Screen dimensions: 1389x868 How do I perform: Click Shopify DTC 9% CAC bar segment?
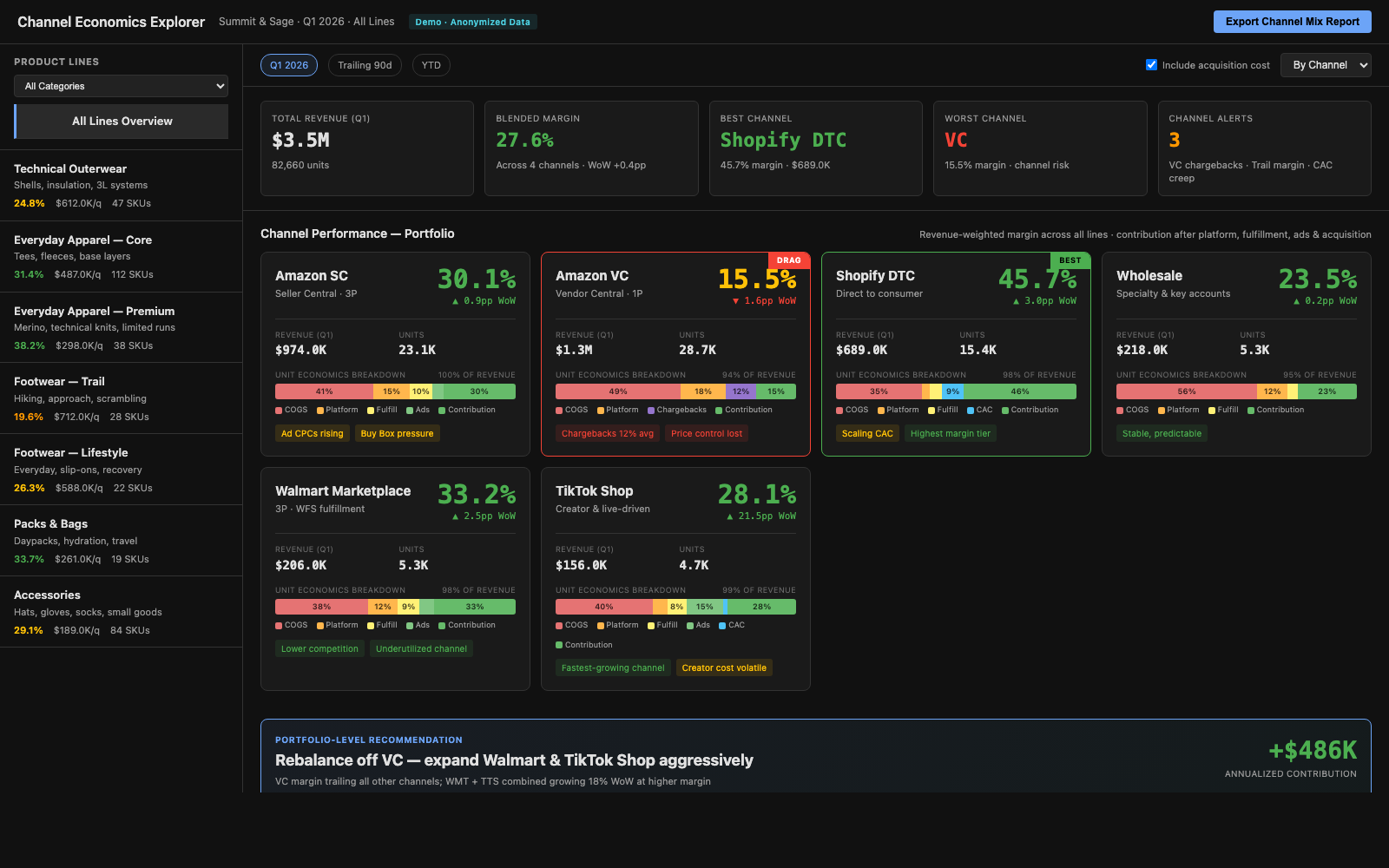coord(952,391)
